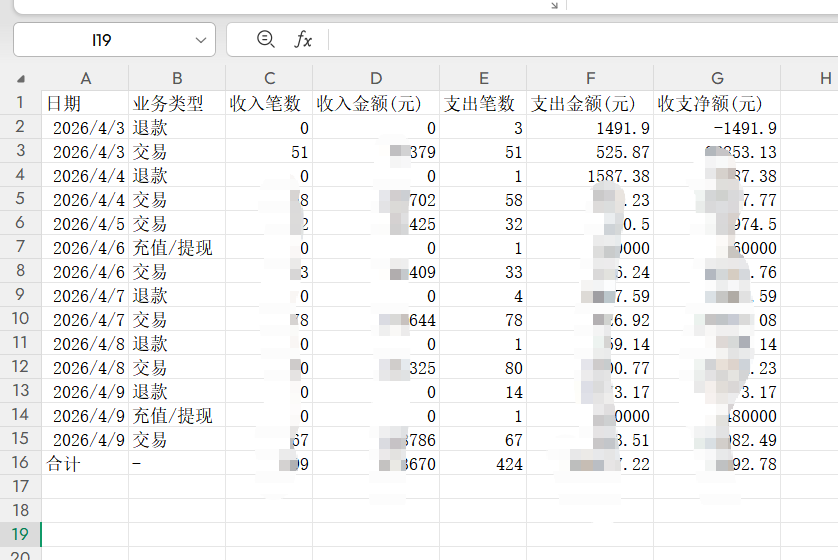
Task: Select column G header
Action: point(717,78)
